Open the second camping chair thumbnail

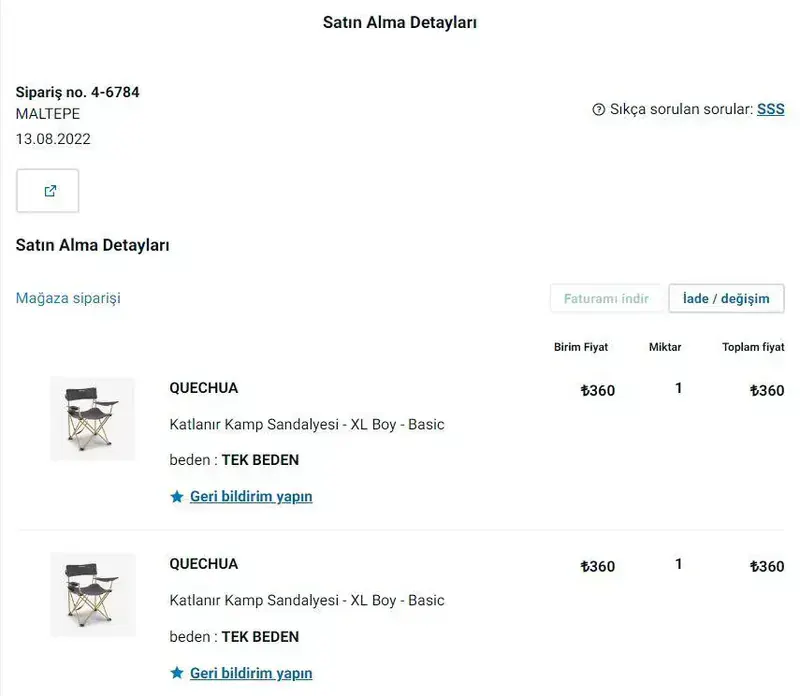point(92,594)
